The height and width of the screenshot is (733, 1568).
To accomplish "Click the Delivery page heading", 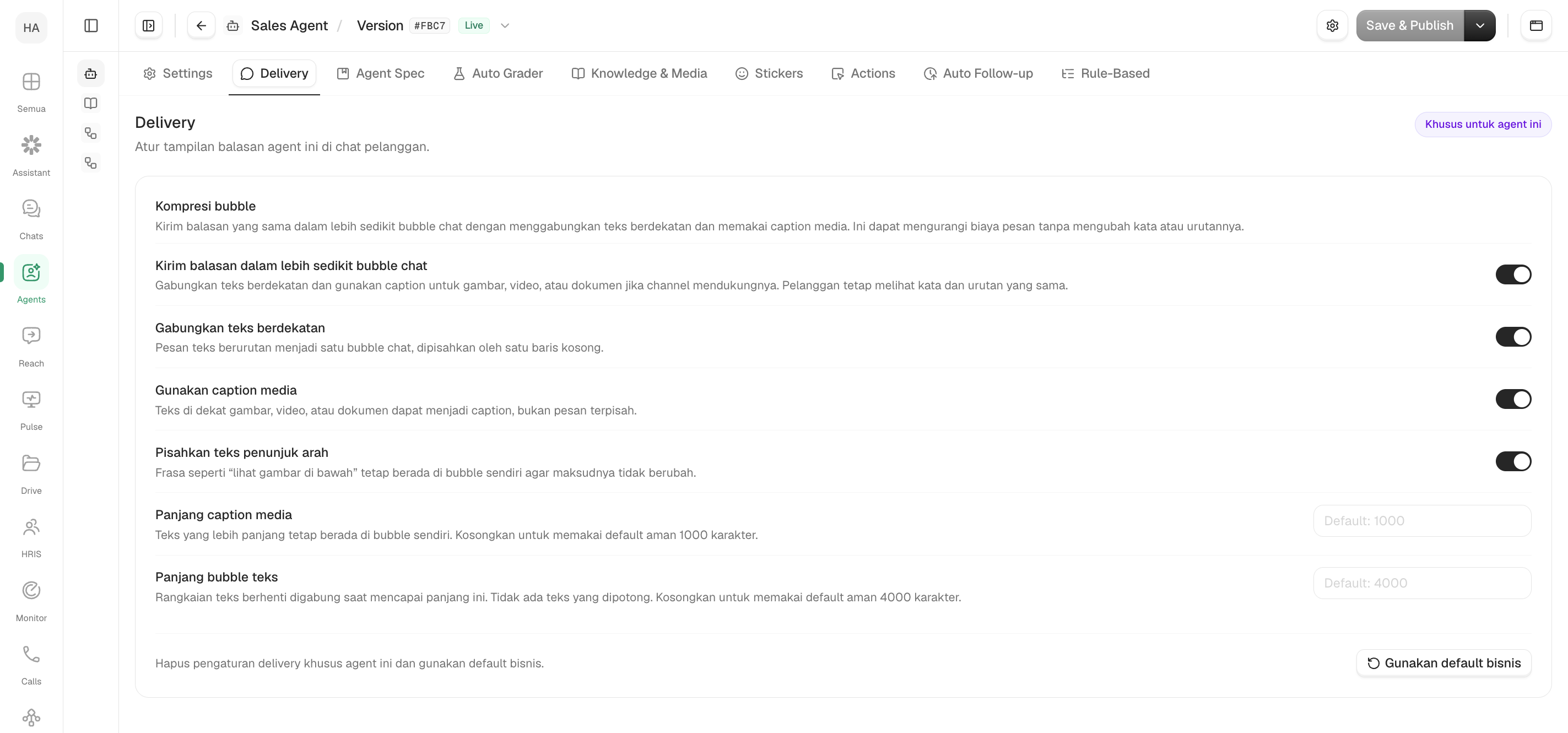I will (165, 122).
